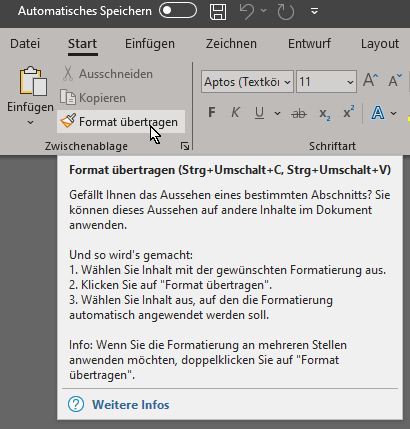
Task: Open the font size 11 dropdown
Action: [x=350, y=82]
